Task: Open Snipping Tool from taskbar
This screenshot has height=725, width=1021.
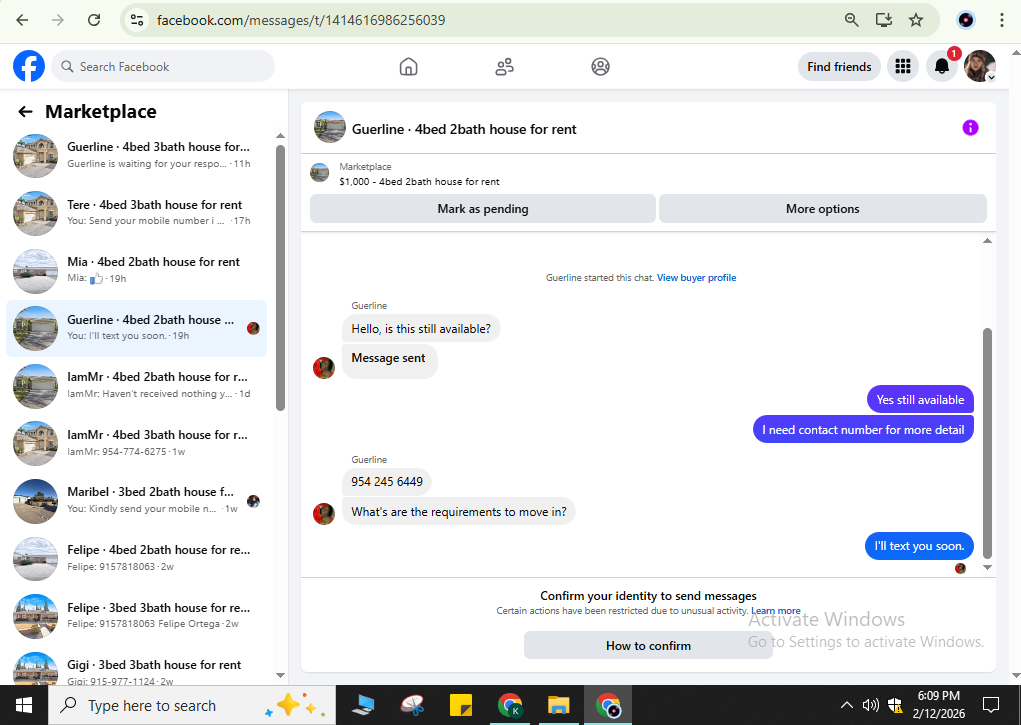Action: (412, 705)
